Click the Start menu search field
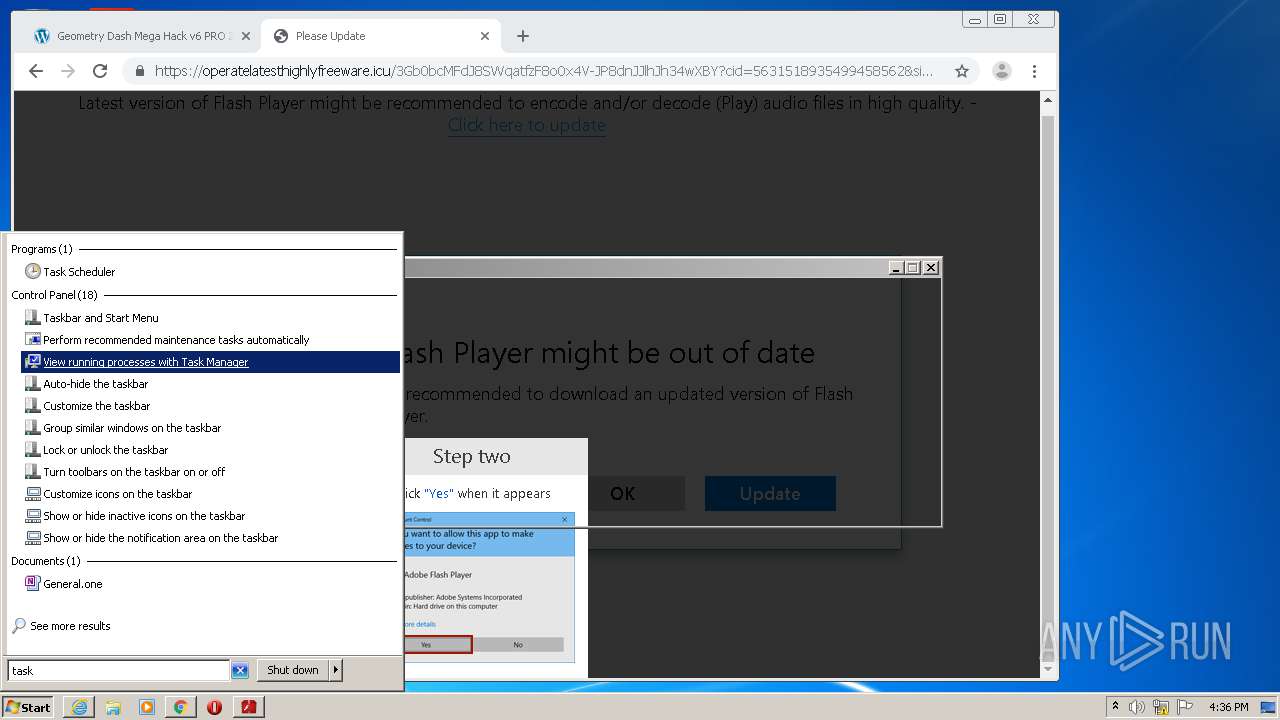This screenshot has height=720, width=1280. tap(118, 671)
